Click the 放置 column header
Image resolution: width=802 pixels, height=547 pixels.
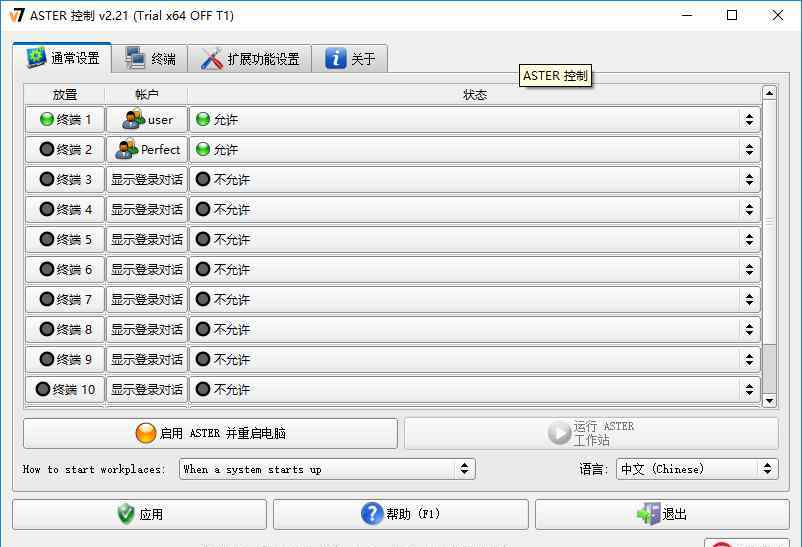tap(64, 95)
